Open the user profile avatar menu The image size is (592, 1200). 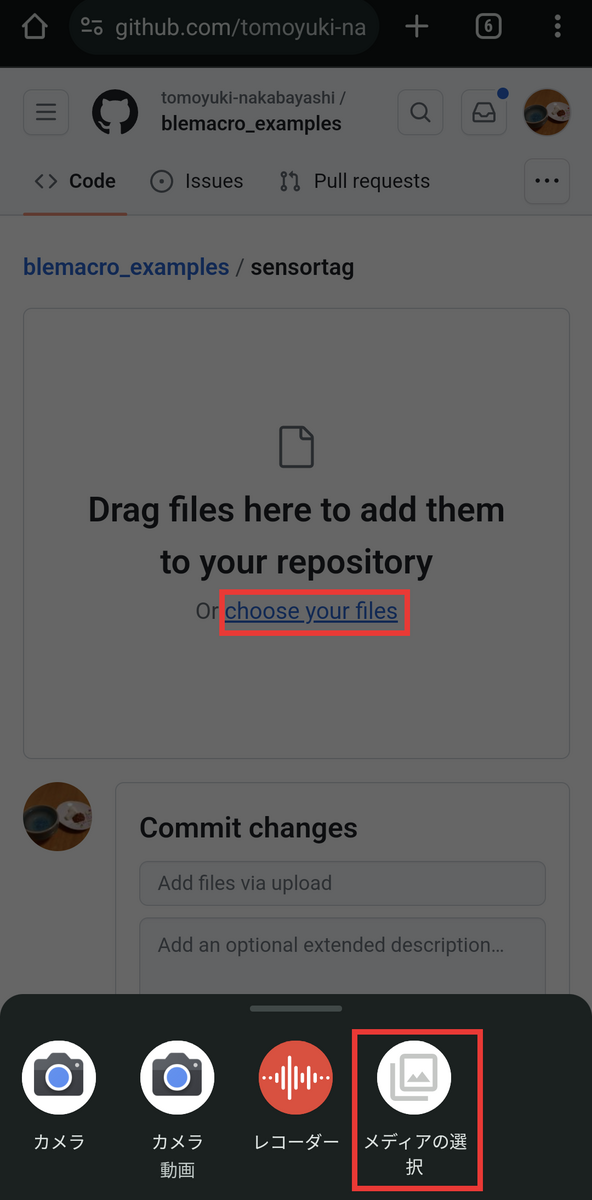[x=547, y=112]
